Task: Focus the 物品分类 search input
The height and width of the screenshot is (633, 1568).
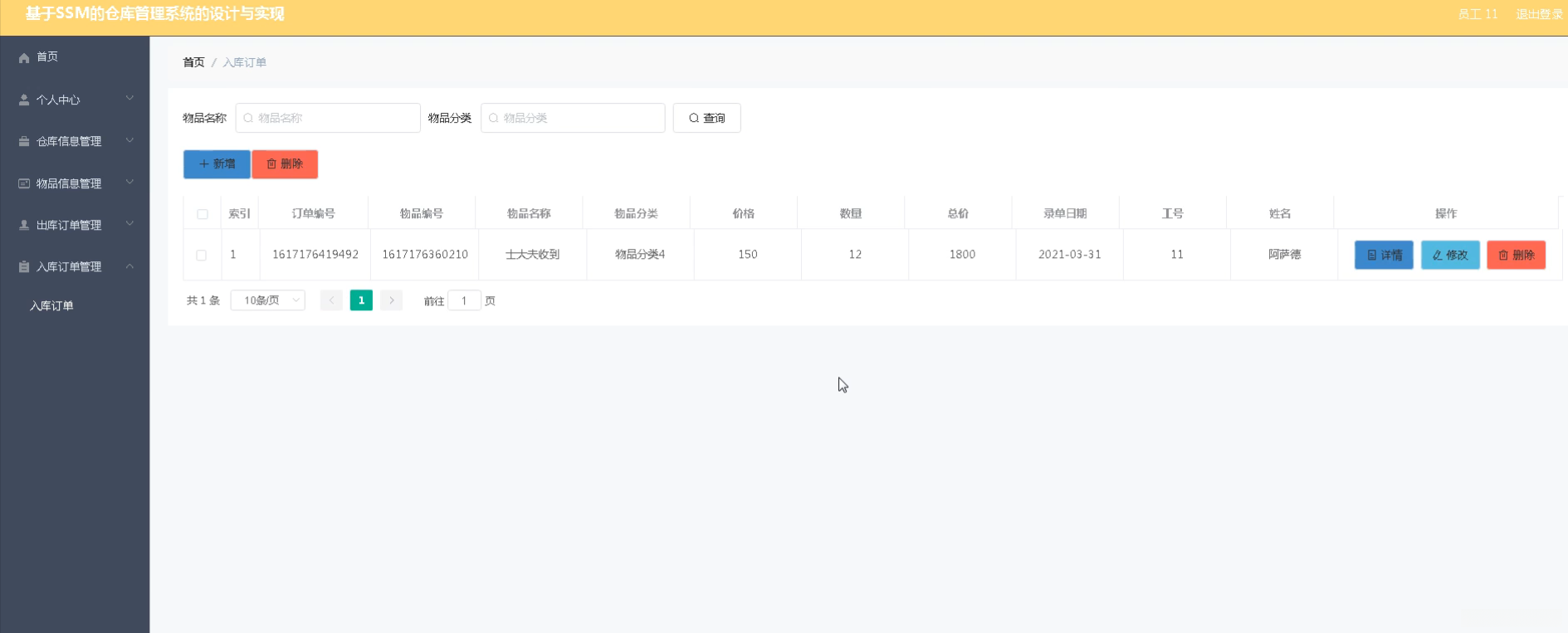Action: [573, 118]
